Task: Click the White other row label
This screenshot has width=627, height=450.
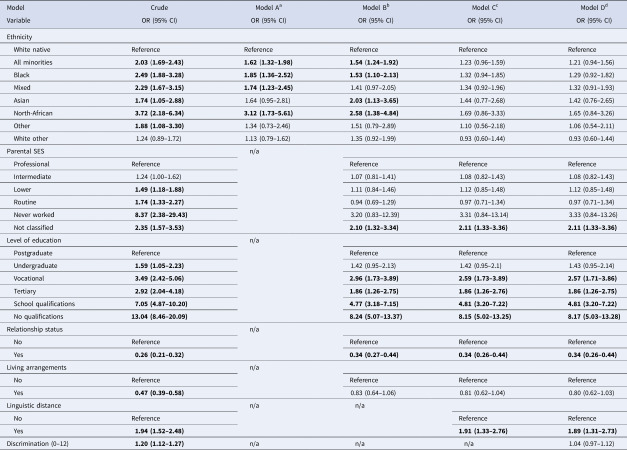Action: pos(30,138)
